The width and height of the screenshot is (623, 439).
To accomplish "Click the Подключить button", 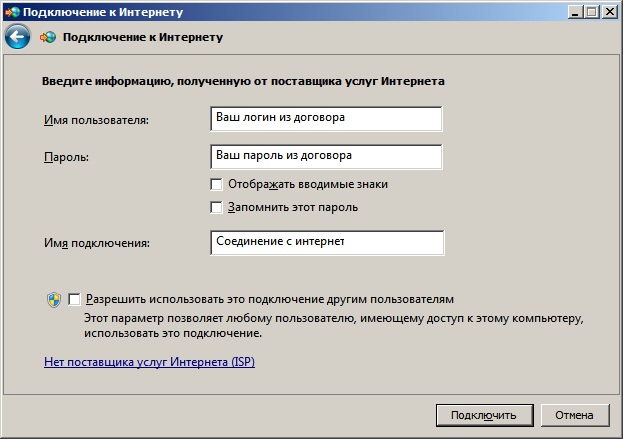I will click(484, 415).
